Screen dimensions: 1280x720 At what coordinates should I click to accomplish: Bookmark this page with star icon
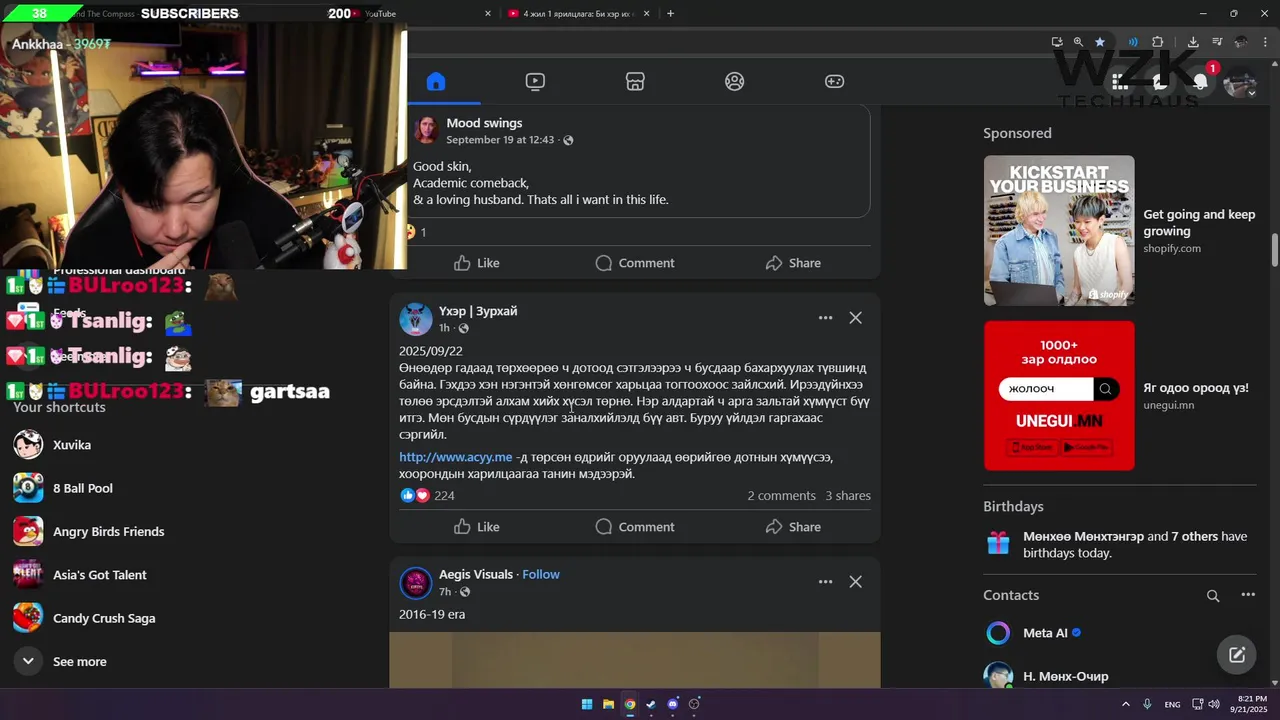1100,42
